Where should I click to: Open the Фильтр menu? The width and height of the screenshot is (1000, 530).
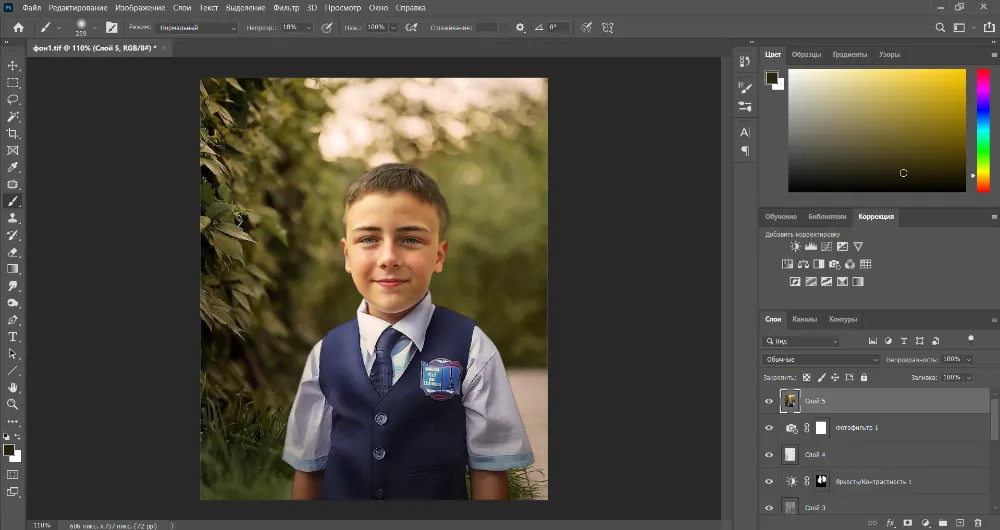click(286, 8)
